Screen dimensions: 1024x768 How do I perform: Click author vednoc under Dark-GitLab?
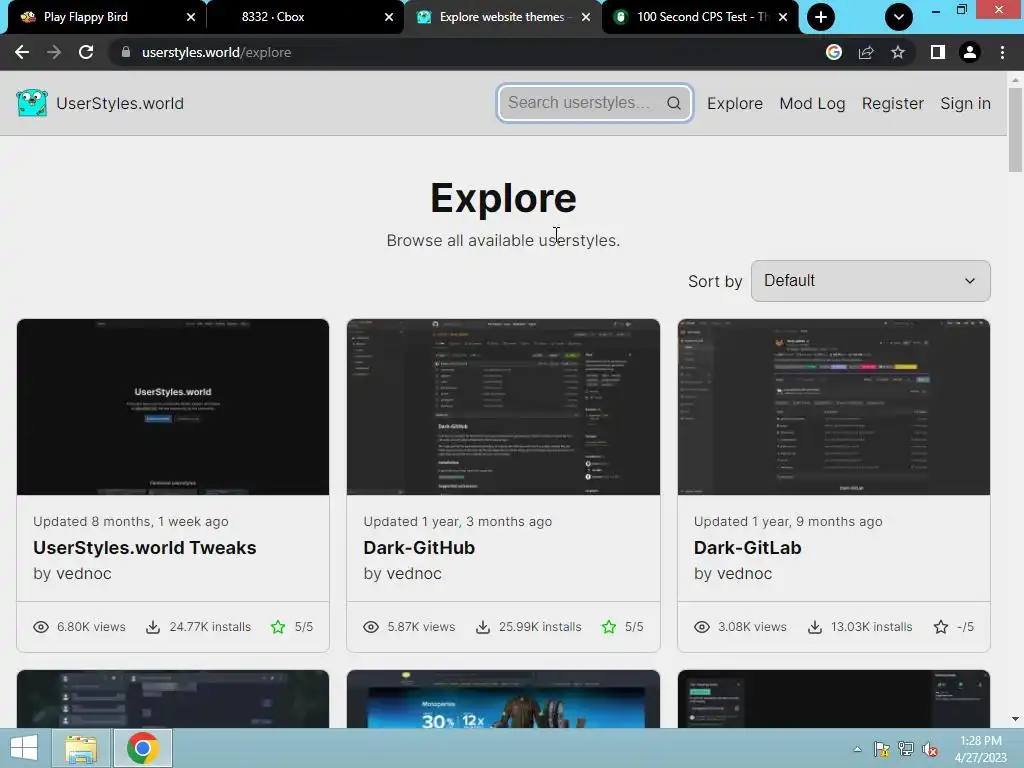click(x=743, y=573)
